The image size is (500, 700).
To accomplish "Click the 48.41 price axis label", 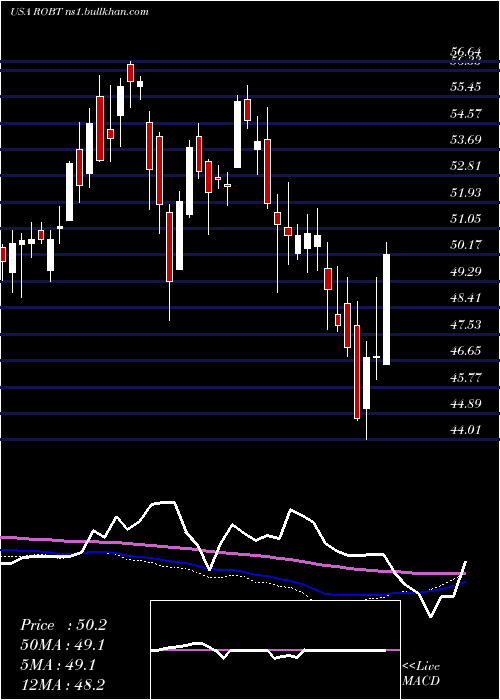I will [x=466, y=298].
